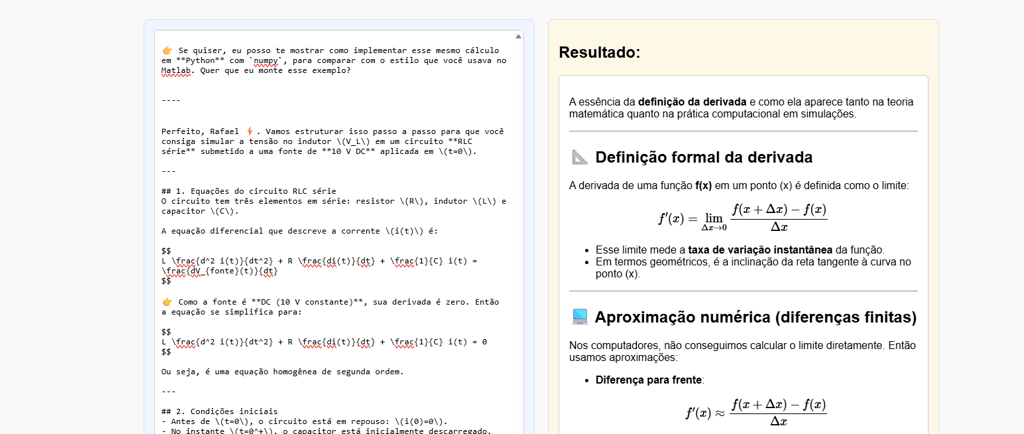1024x434 pixels.
Task: Click the lightning emoji after 'Perfeito, Rafael'
Action: click(249, 131)
